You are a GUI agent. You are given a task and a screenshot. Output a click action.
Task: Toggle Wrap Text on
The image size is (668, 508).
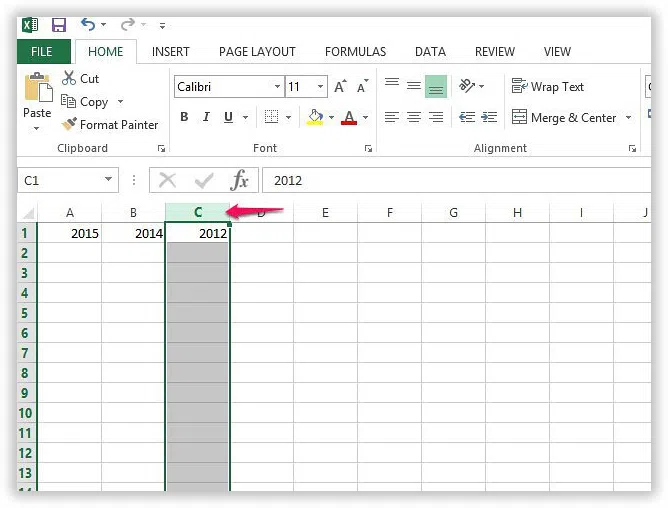pos(548,87)
